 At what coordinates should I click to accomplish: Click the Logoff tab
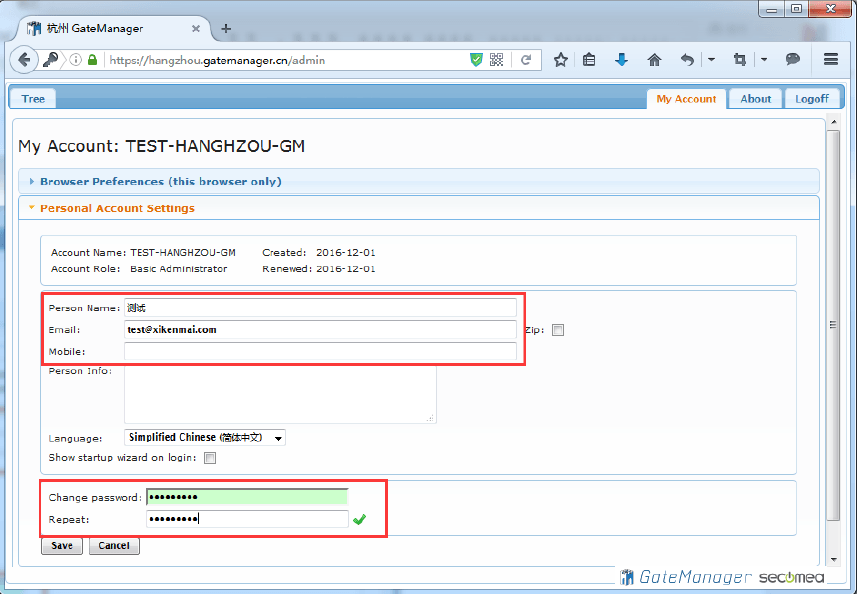(x=811, y=98)
